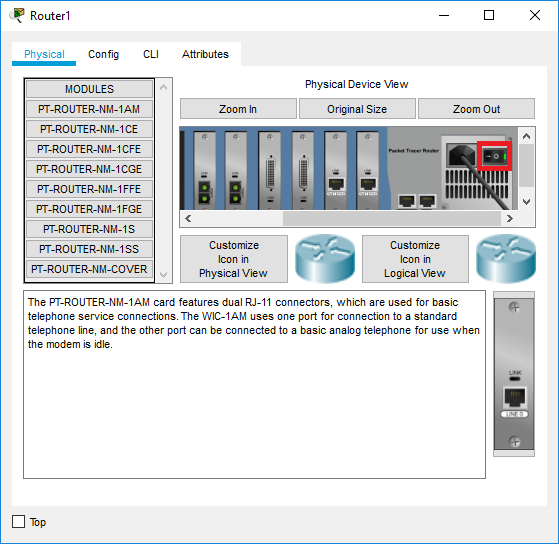The image size is (559, 544).
Task: Click the first serial port module slot
Action: click(x=270, y=170)
